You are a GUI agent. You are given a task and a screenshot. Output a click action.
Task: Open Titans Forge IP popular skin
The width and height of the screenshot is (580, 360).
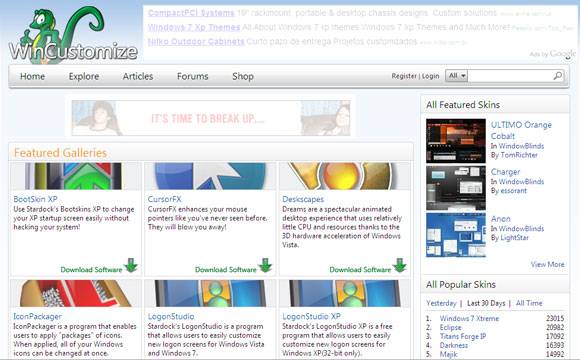(x=463, y=336)
